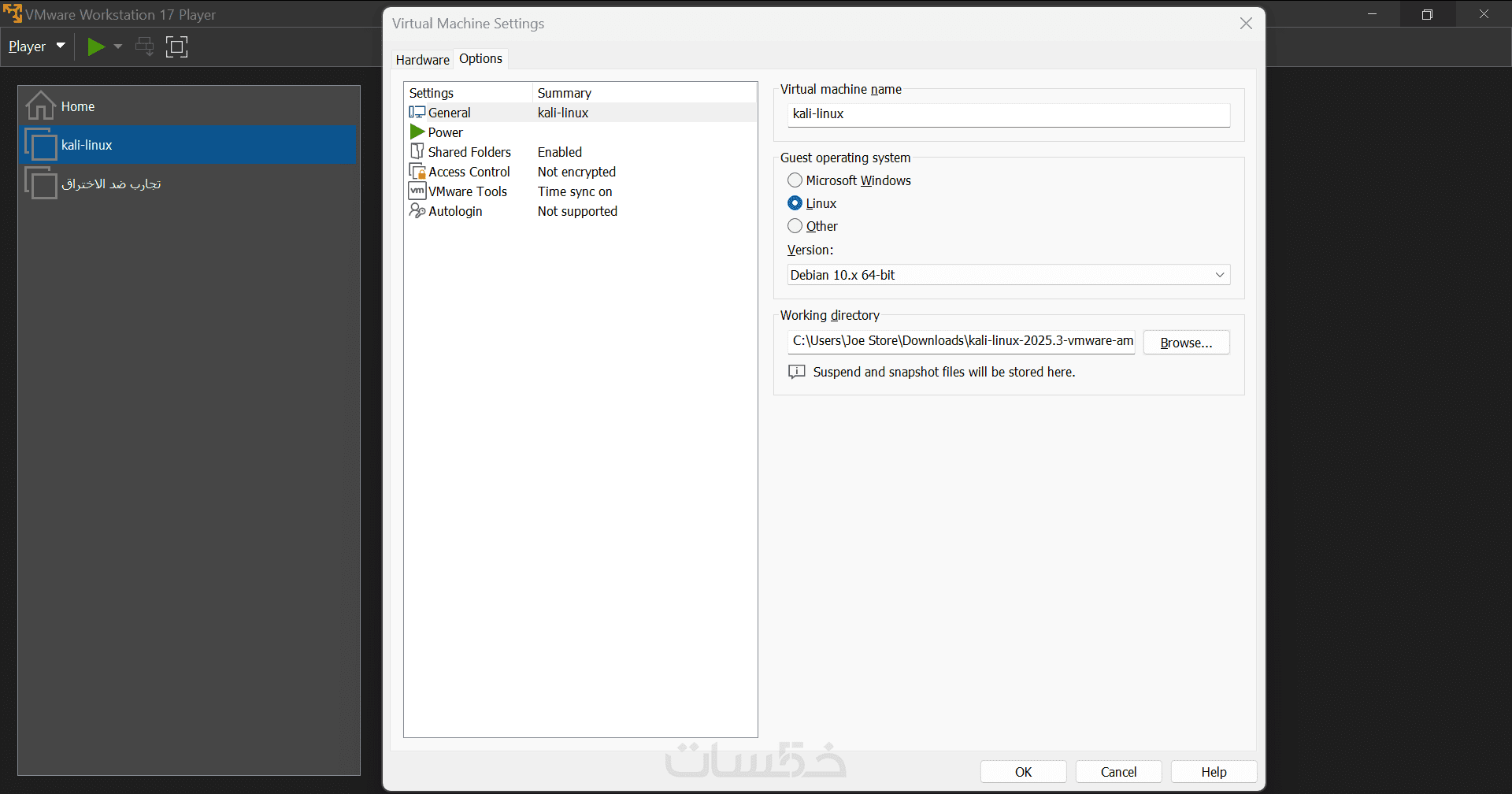Open the Player menu dropdown
Viewport: 1512px width, 794px height.
point(36,46)
